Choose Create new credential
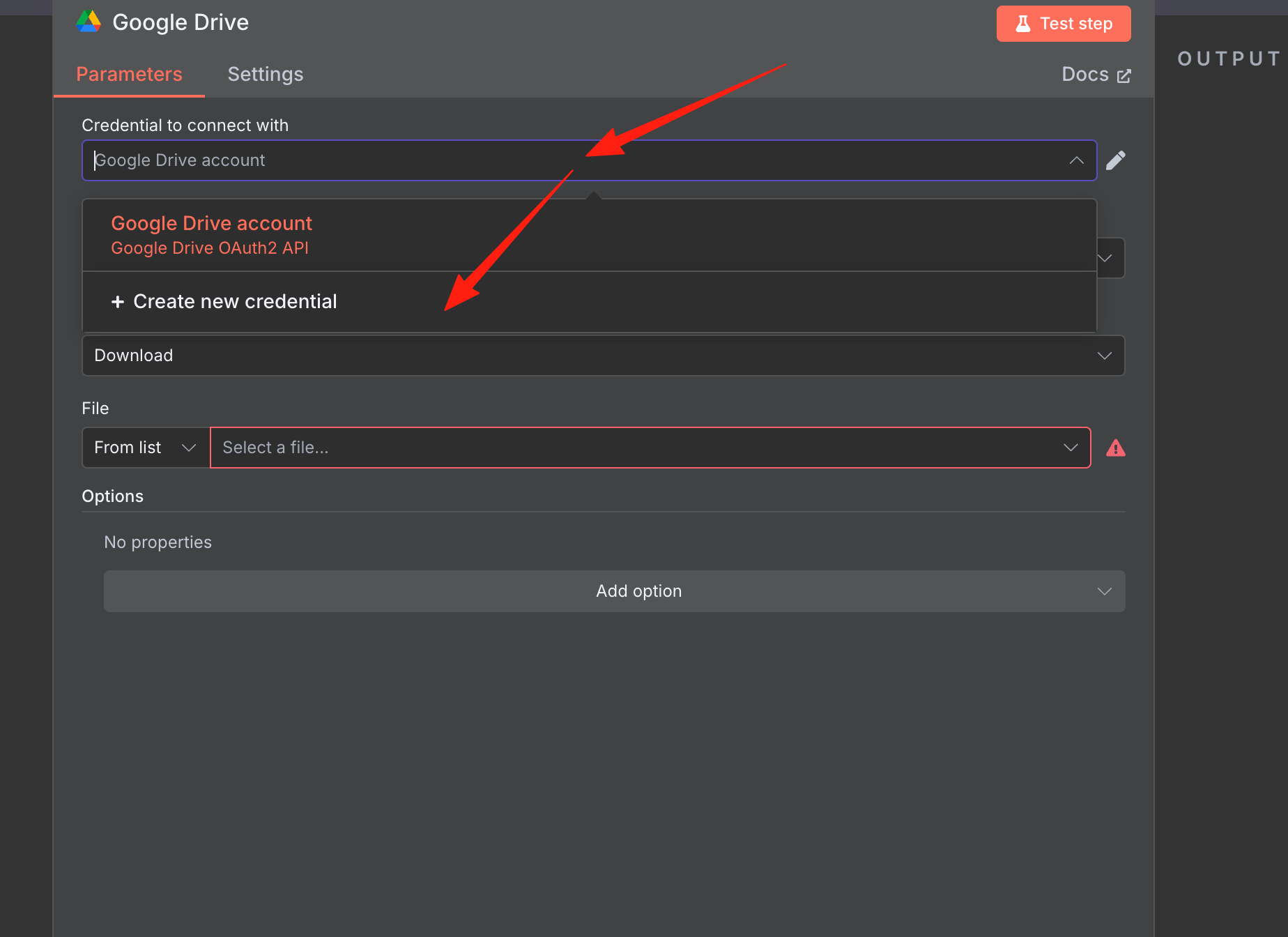This screenshot has width=1288, height=937. [x=590, y=301]
